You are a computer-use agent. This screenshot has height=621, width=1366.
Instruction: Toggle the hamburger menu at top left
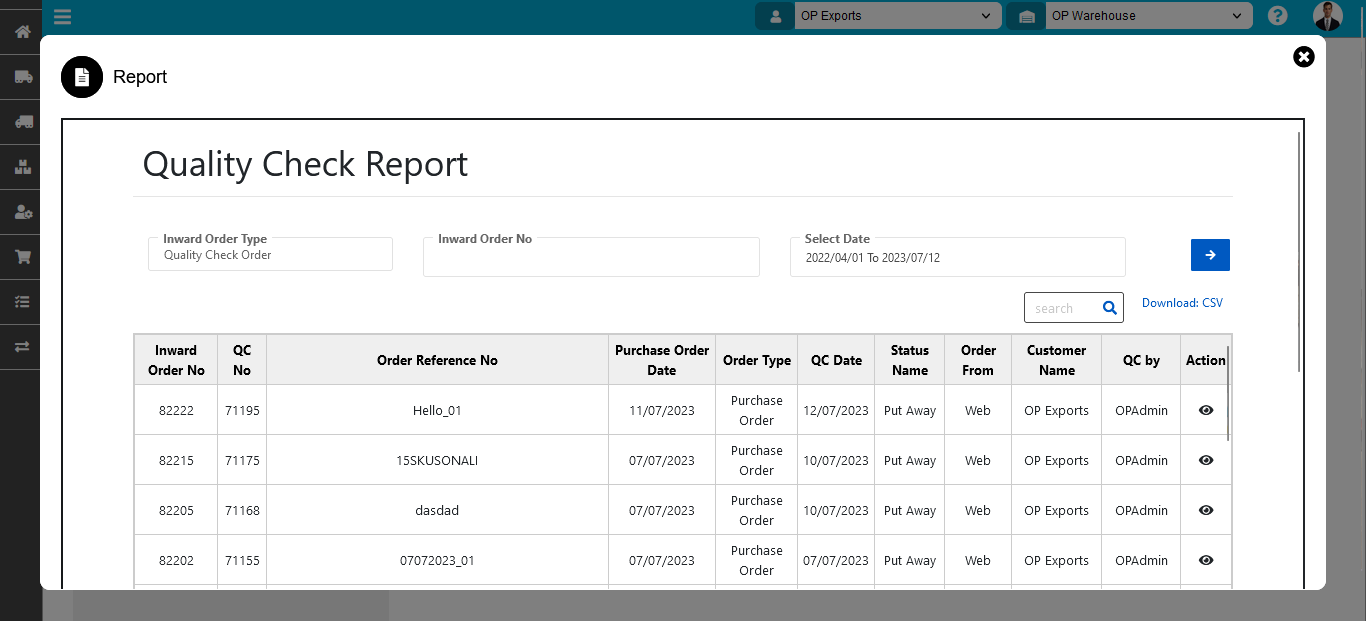tap(62, 16)
